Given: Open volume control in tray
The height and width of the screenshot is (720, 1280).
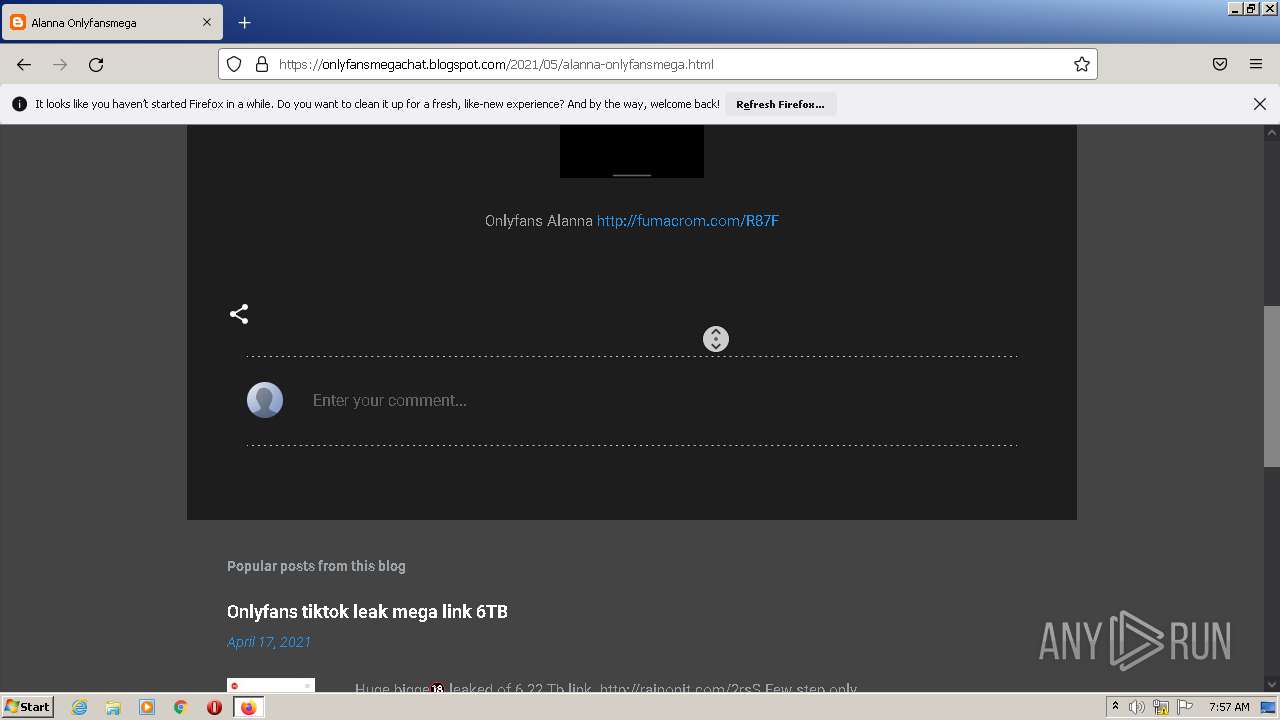Looking at the screenshot, I should (1137, 707).
